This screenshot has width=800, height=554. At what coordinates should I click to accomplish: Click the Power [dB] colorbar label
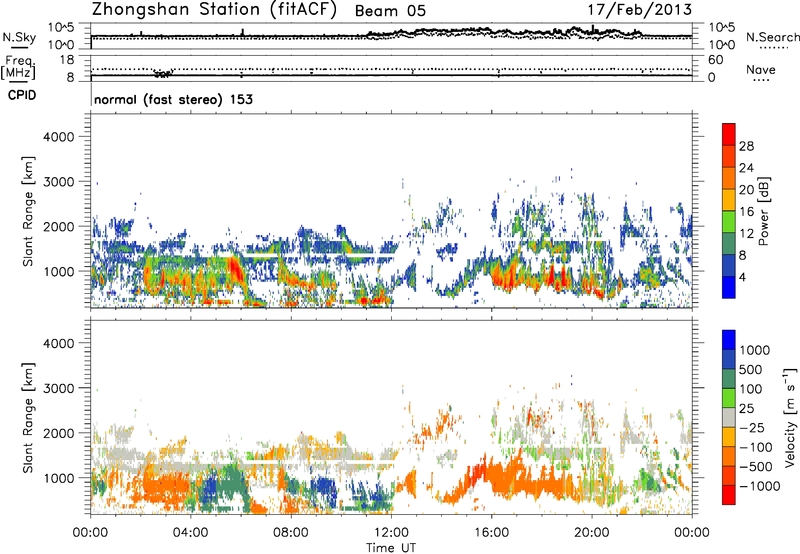coord(763,211)
